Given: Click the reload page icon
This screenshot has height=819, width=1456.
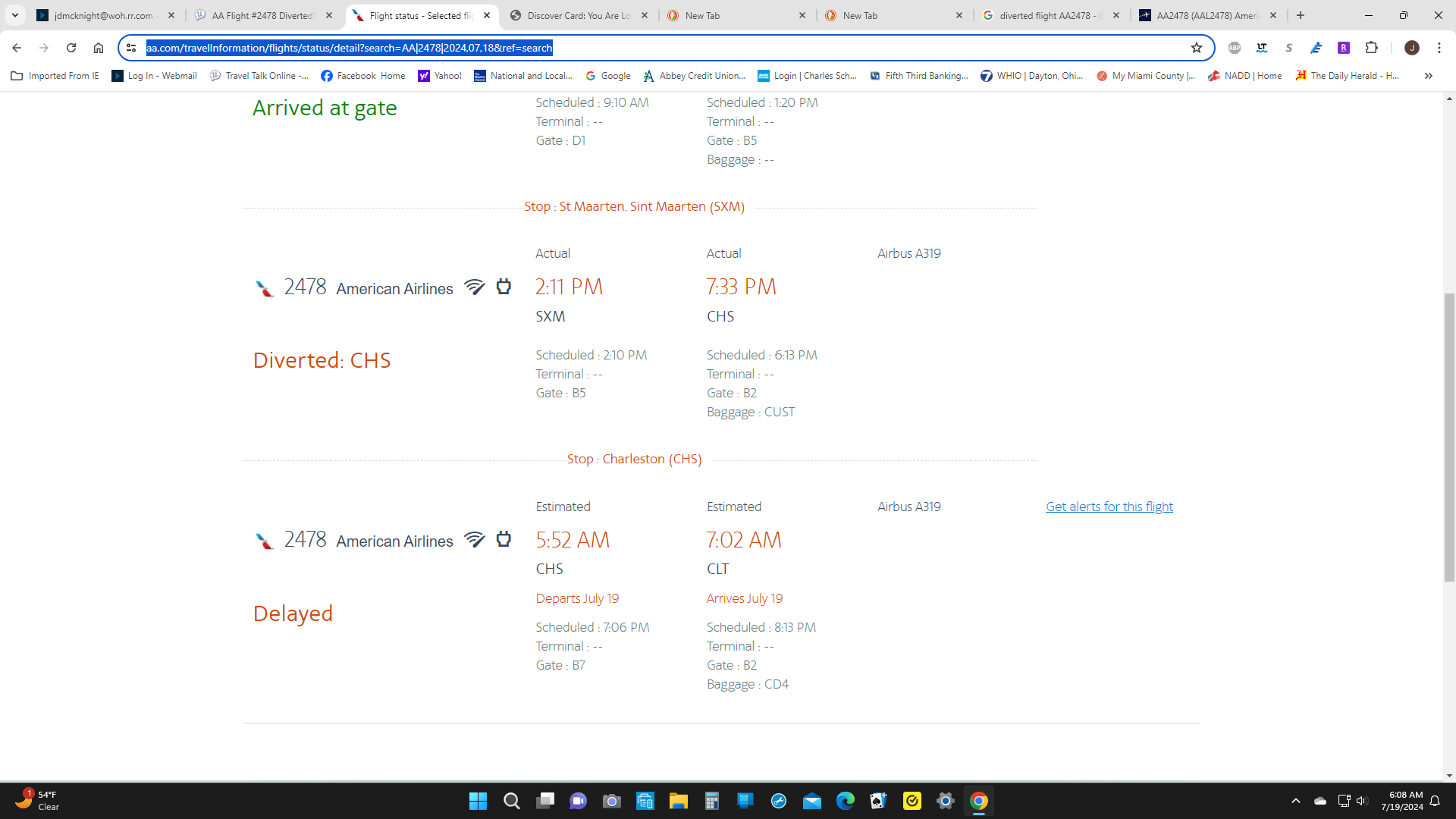Looking at the screenshot, I should tap(71, 48).
